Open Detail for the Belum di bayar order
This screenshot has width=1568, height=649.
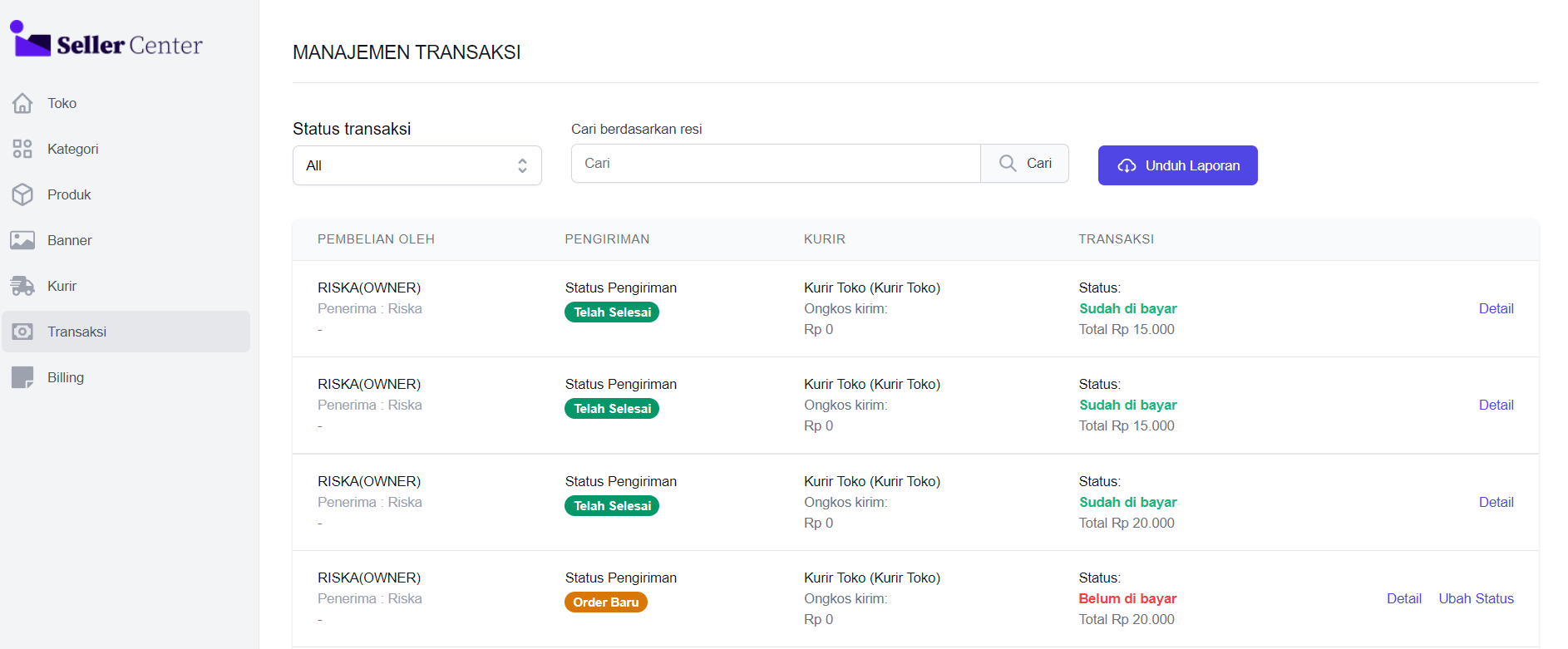tap(1403, 598)
